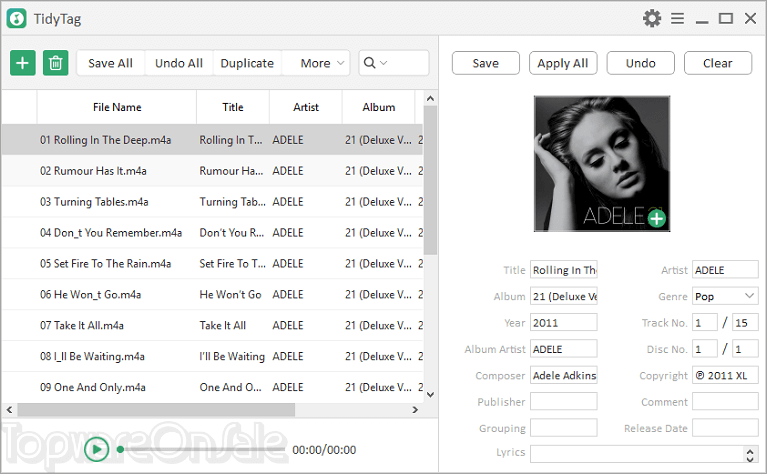Click the Release Date field

tap(725, 428)
